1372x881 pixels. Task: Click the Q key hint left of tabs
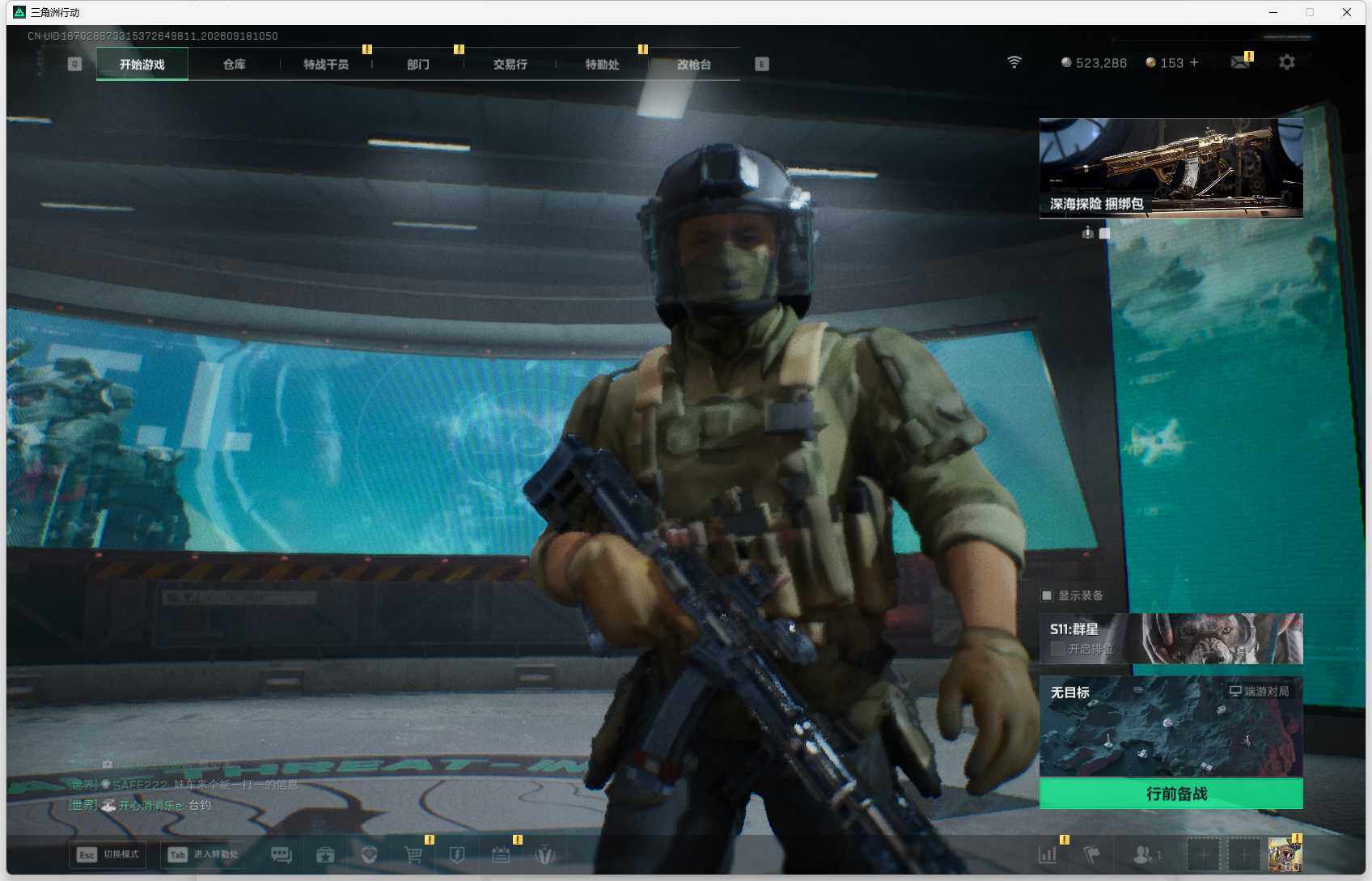(x=74, y=64)
